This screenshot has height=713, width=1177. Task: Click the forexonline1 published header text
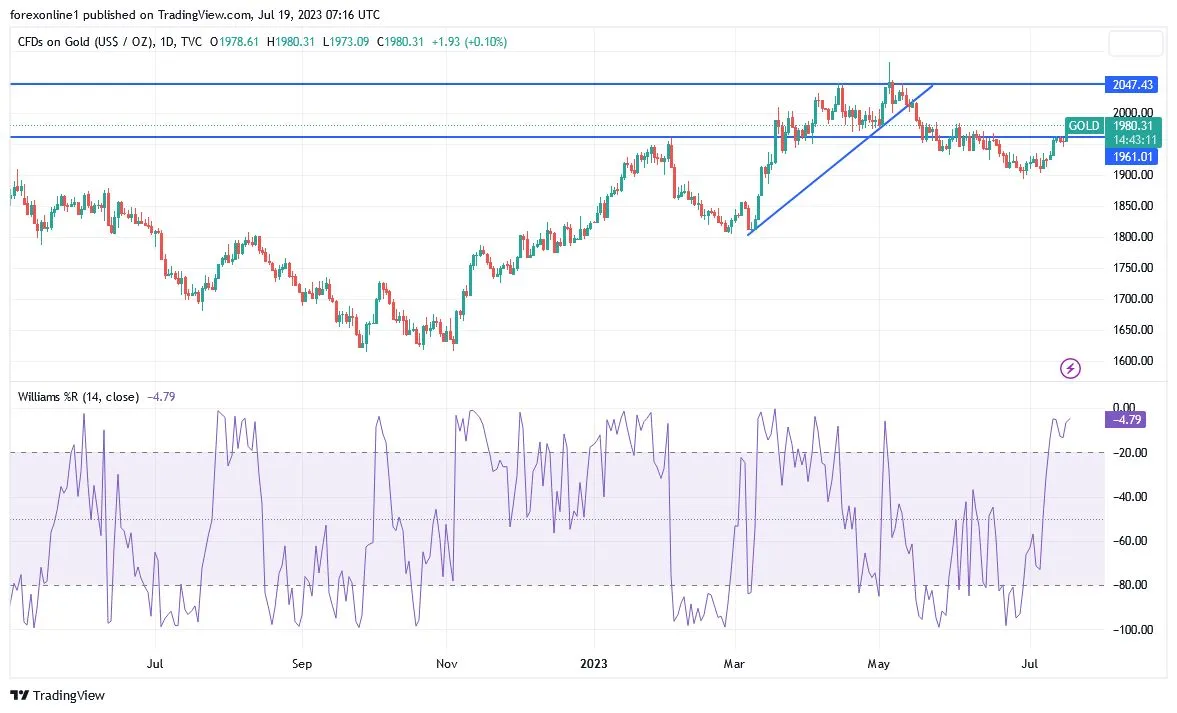194,14
